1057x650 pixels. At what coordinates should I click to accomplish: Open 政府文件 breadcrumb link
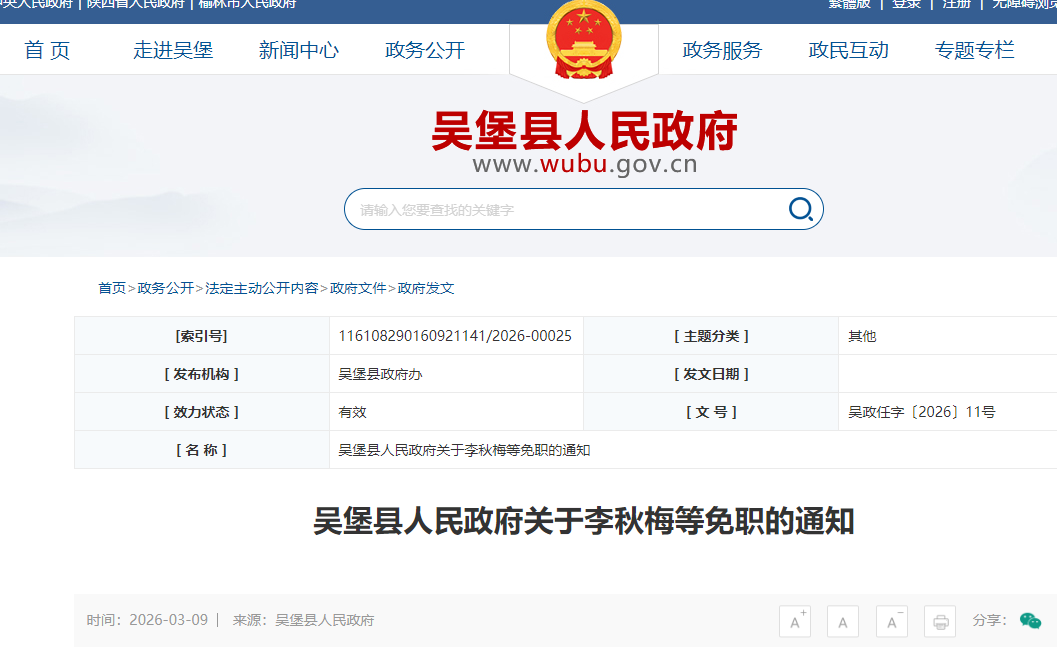click(358, 288)
